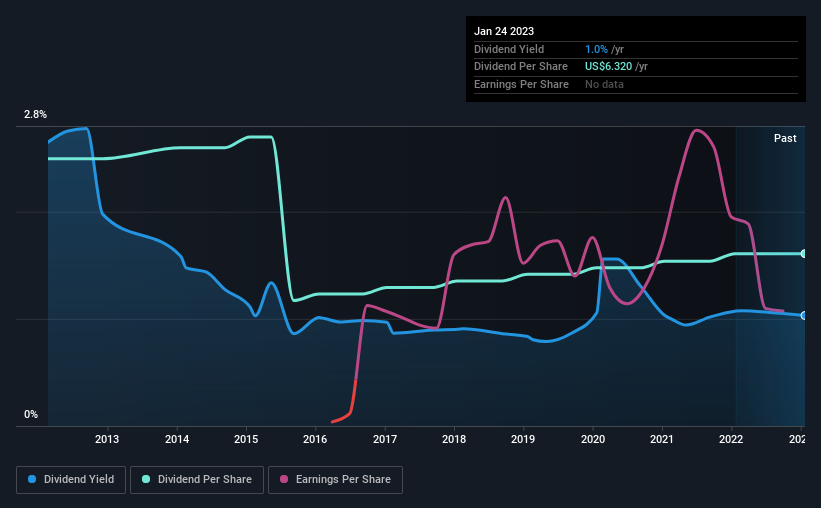Click the red negative earnings line segment
The height and width of the screenshot is (508, 821).
[351, 410]
